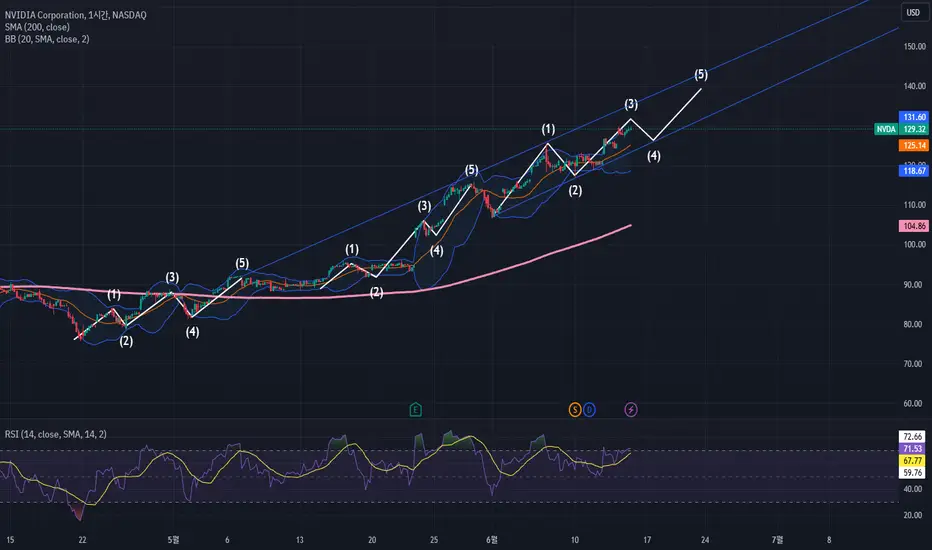Click the 150.00 level on price axis

tap(915, 46)
